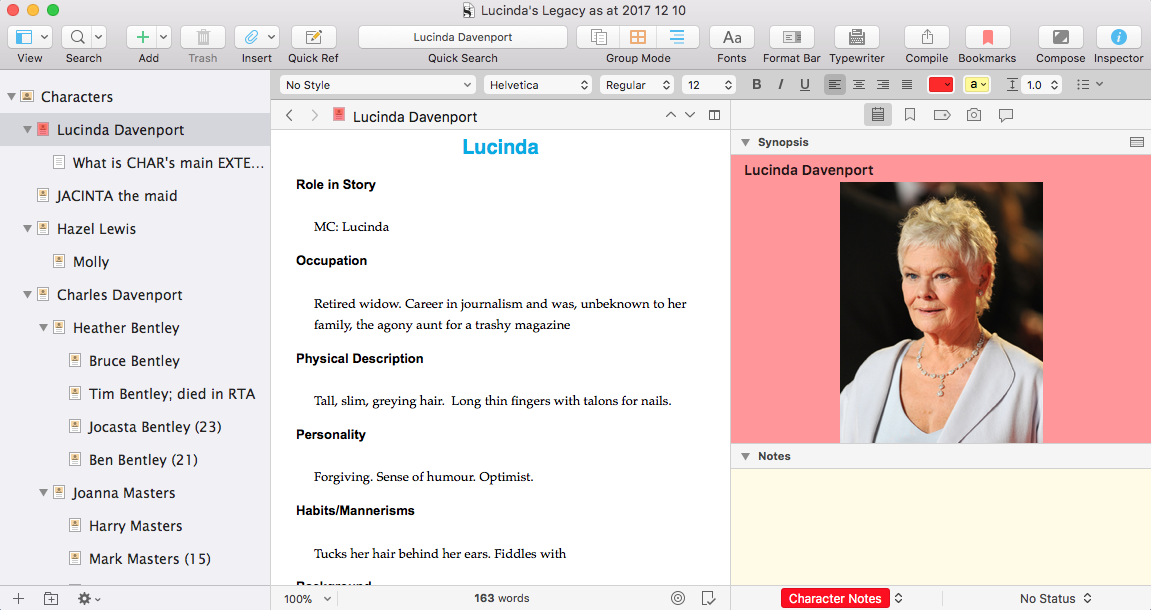Add new folder via binder footer
The width and height of the screenshot is (1151, 610).
point(51,598)
